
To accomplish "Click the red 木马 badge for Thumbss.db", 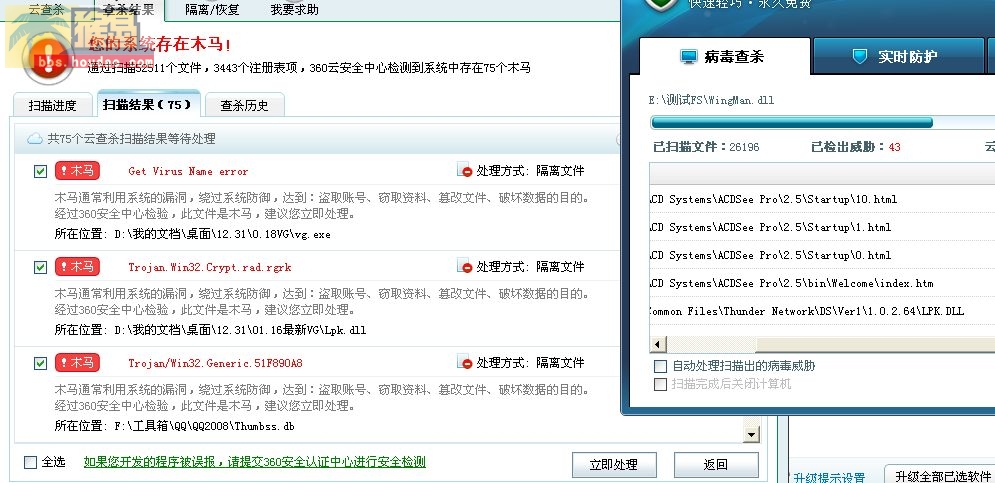I will point(77,362).
